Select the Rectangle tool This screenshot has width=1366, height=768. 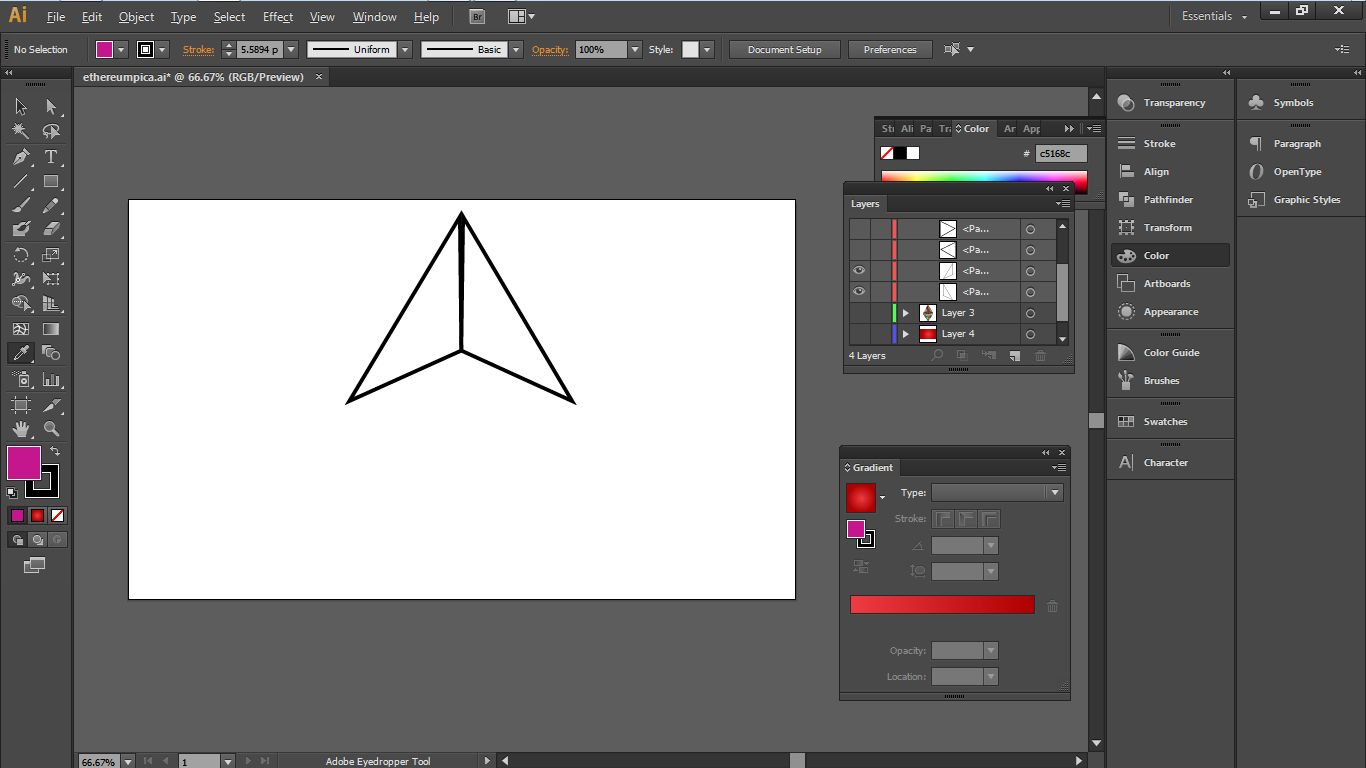51,182
